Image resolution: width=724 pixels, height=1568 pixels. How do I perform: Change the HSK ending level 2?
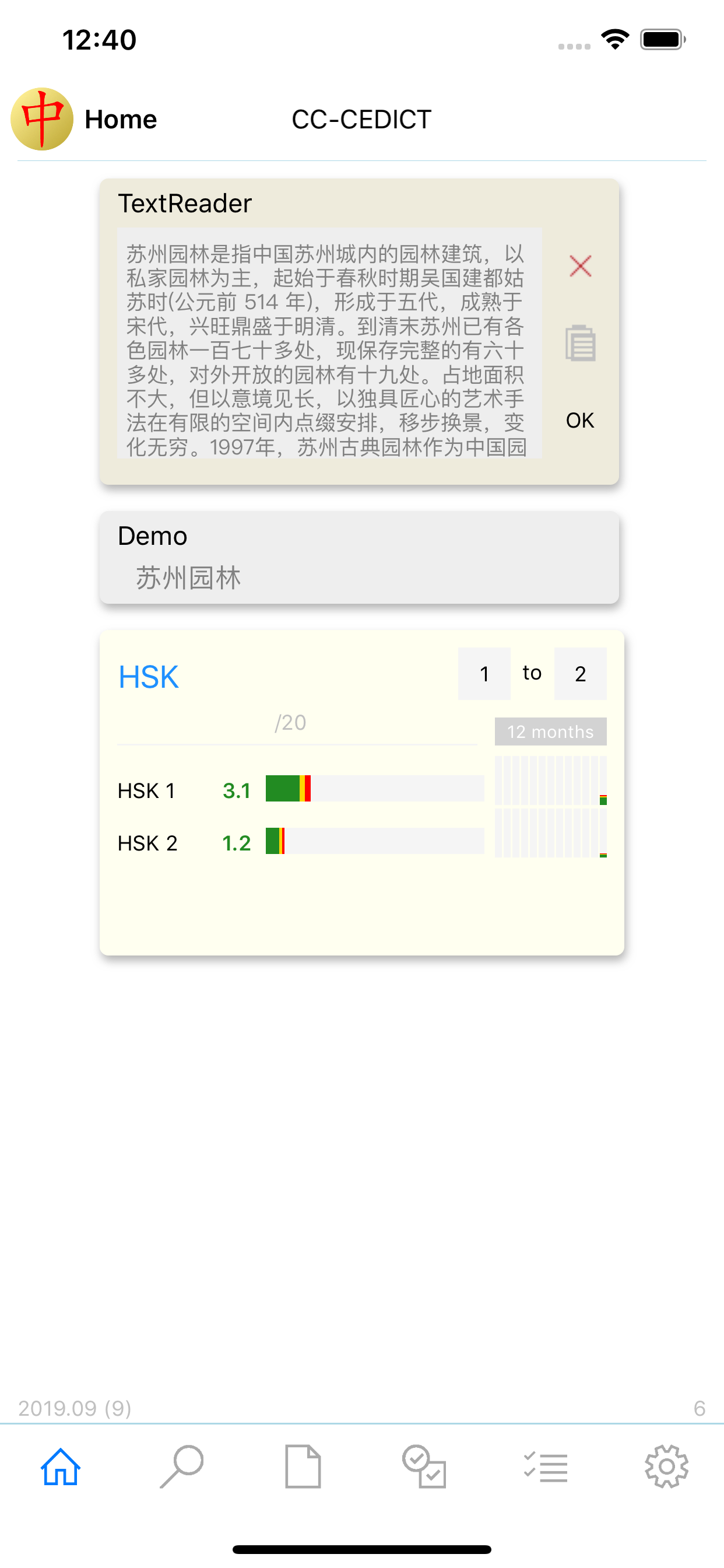581,674
